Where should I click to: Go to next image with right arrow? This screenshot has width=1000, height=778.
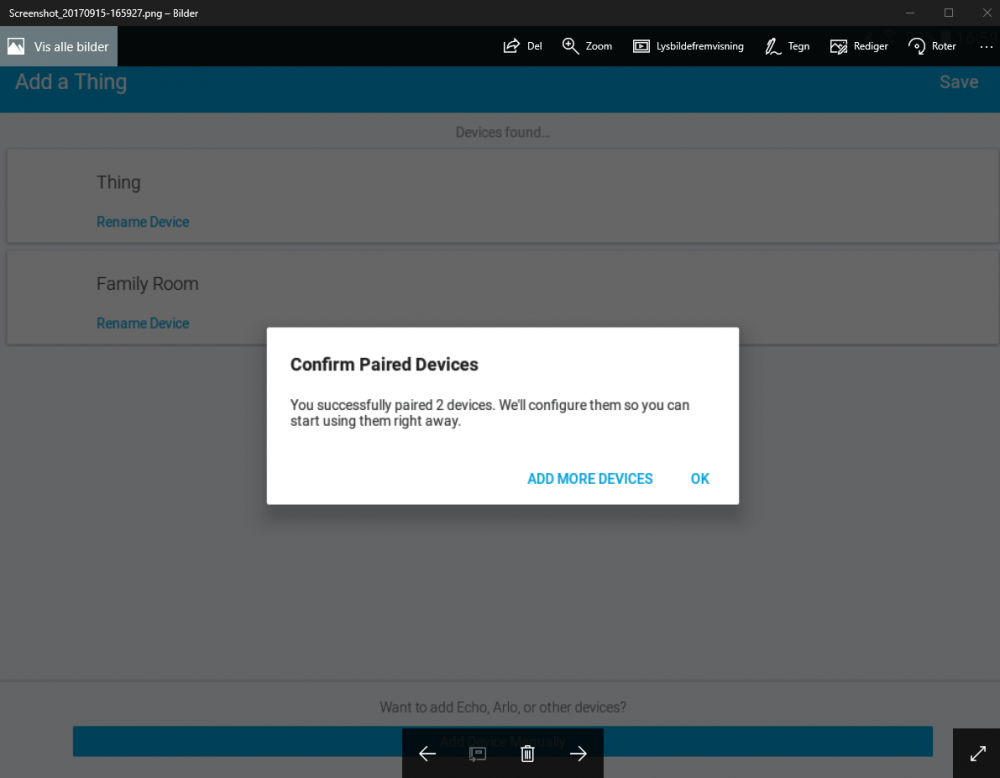[578, 754]
